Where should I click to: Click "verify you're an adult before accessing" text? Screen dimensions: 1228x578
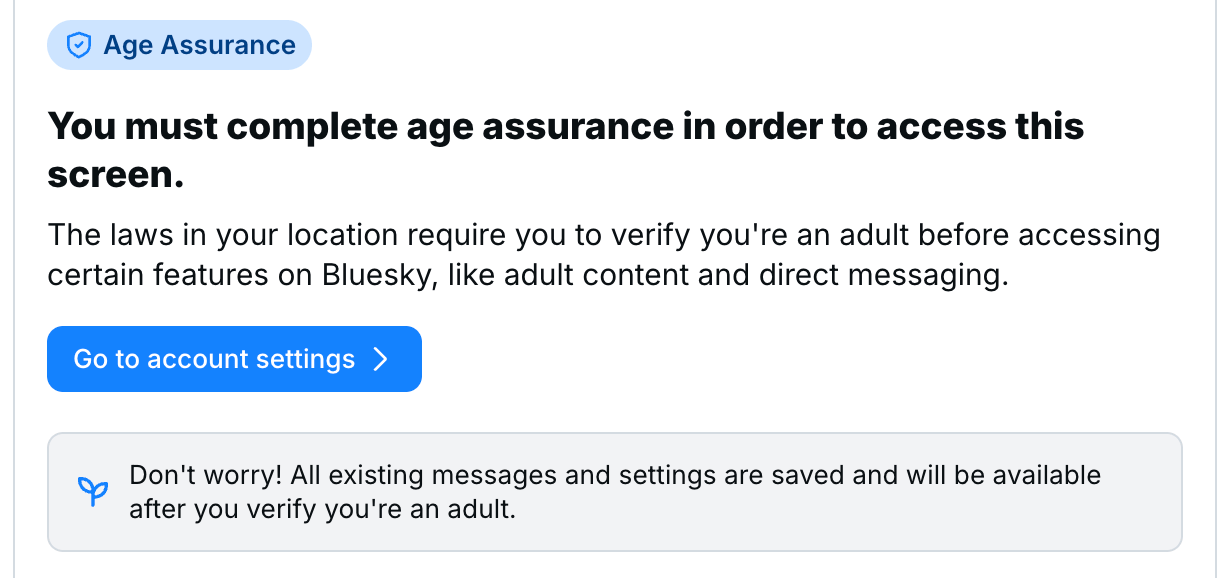(x=870, y=236)
